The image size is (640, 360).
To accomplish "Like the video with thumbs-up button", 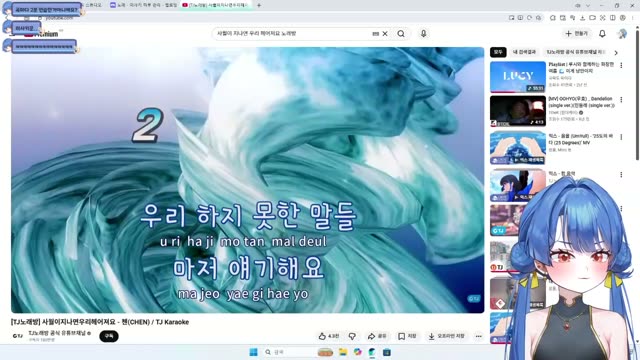I will (x=329, y=336).
